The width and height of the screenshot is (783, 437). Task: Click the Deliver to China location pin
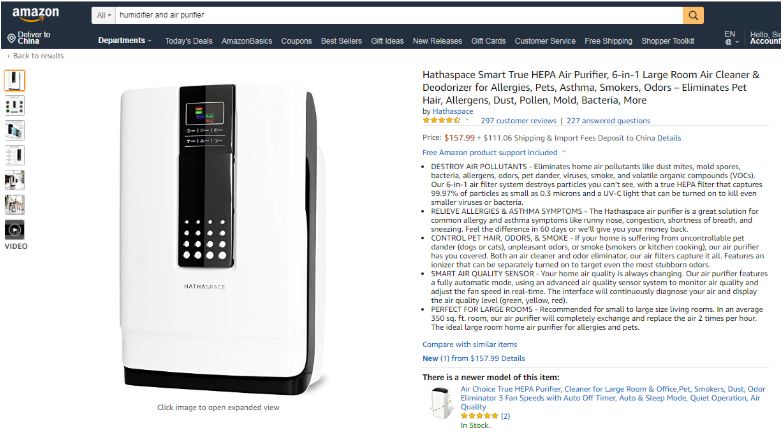[11, 38]
